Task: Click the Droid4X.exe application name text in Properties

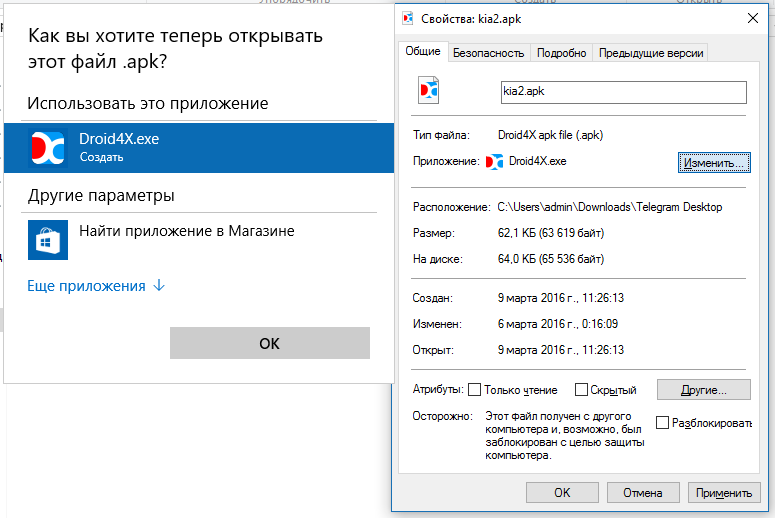Action: (x=538, y=161)
